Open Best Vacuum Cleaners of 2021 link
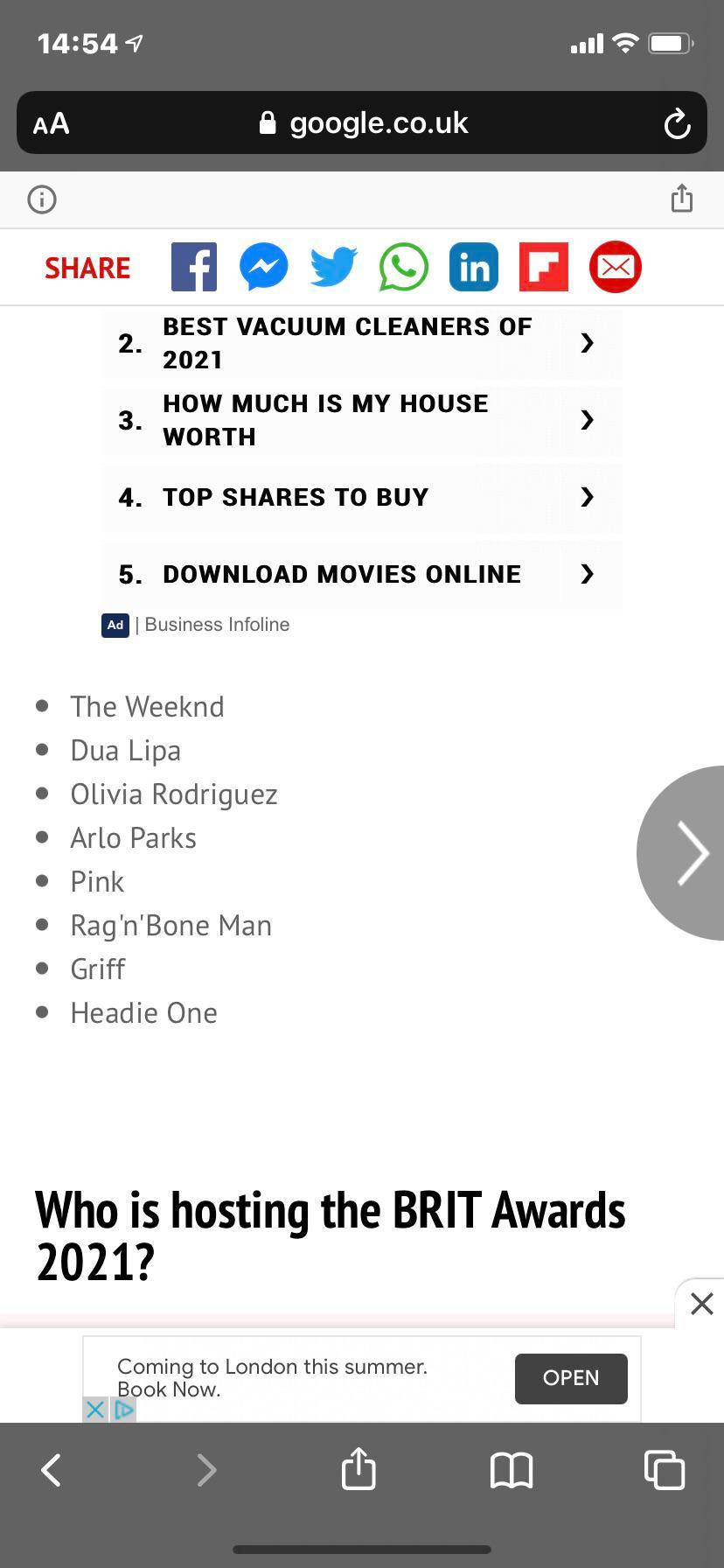 (362, 343)
